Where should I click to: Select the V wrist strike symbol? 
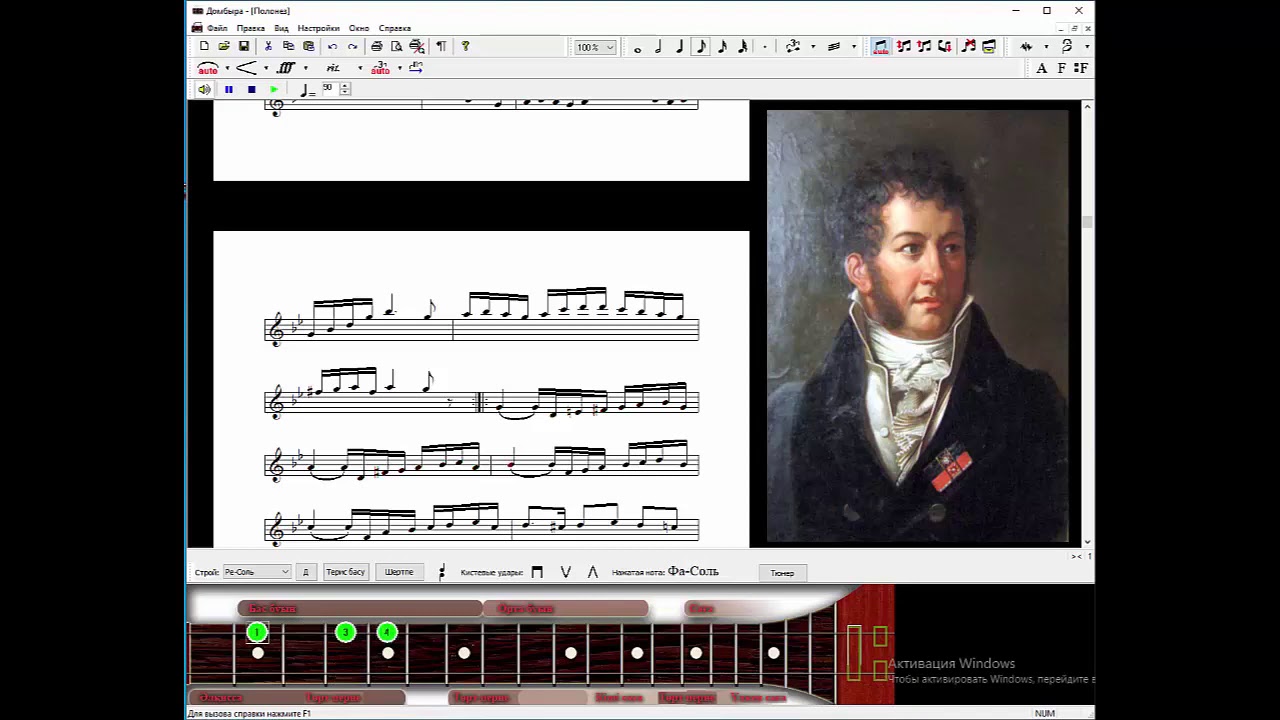pyautogui.click(x=565, y=572)
